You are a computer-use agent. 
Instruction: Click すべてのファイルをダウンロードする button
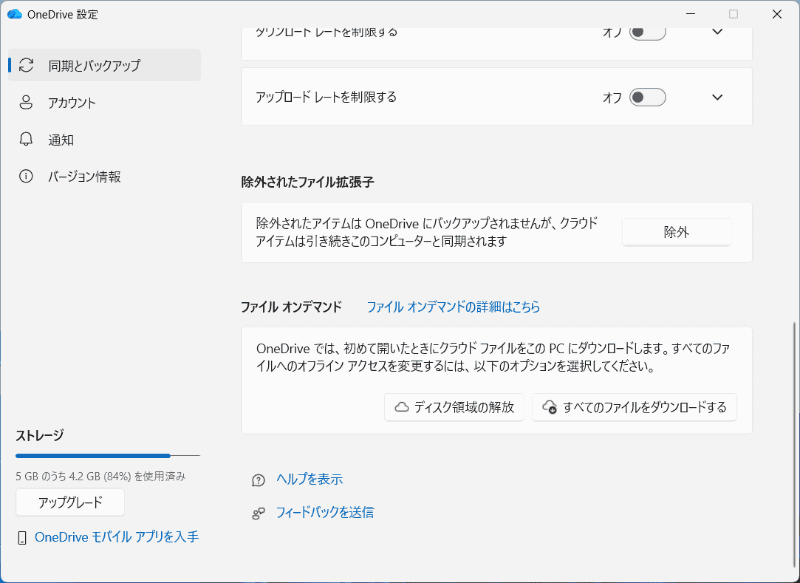pos(634,407)
